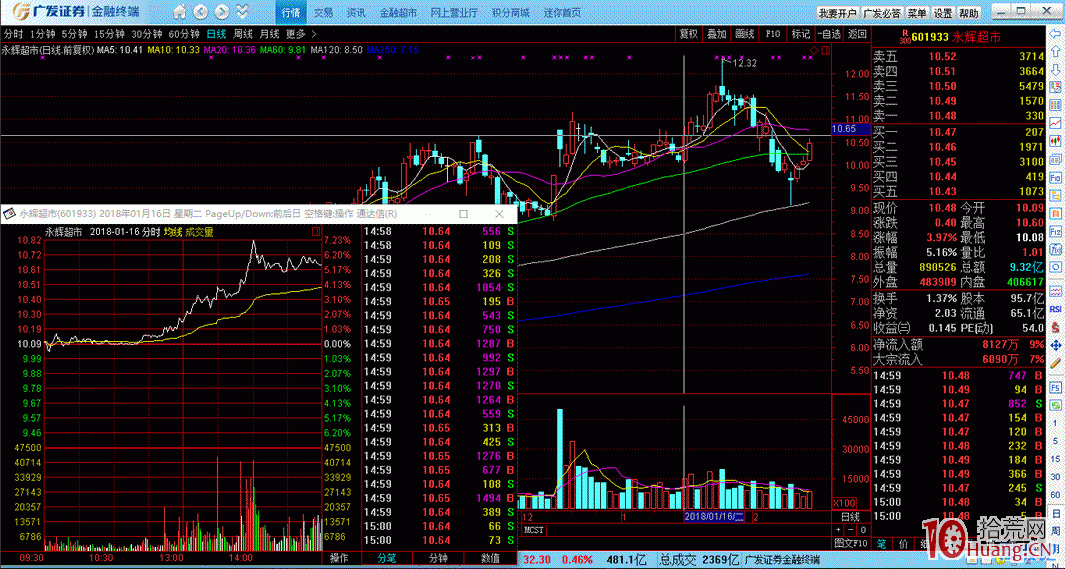Click the 2018/01/16 date marker
Image resolution: width=1065 pixels, height=569 pixels.
point(714,517)
